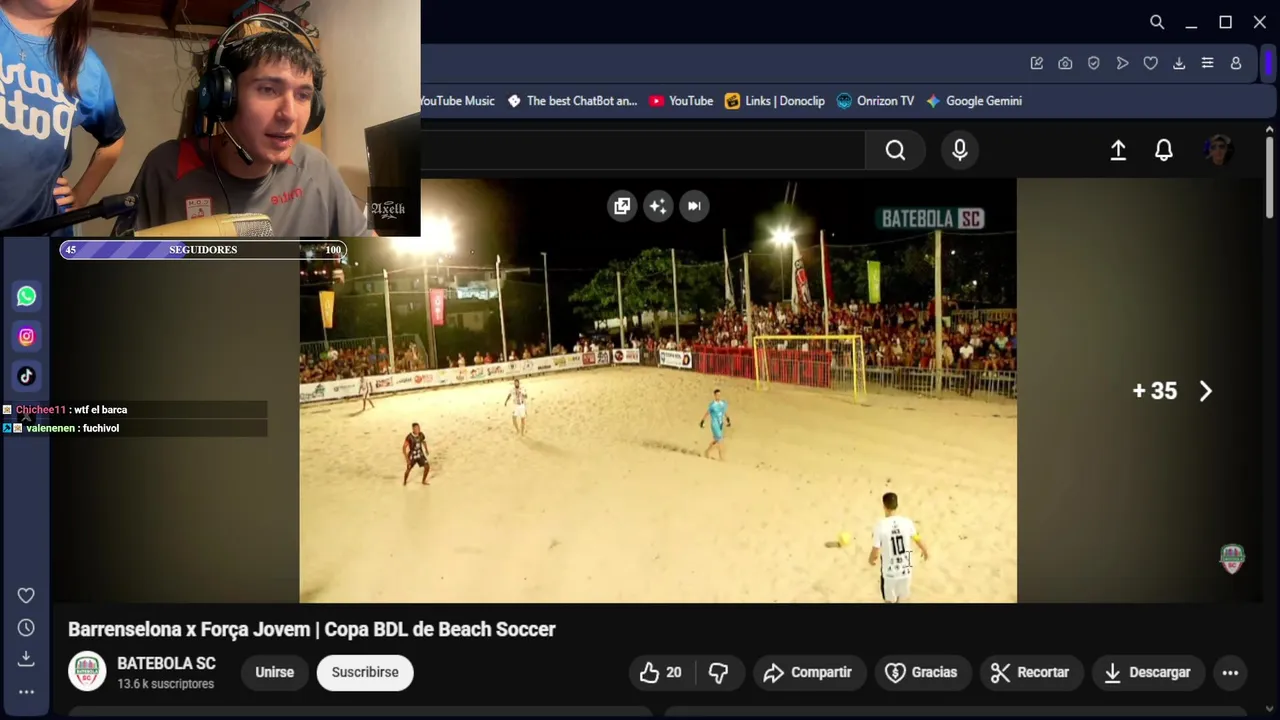Open the three-dots more actions menu
Screen dimensions: 1280x720
[1231, 673]
